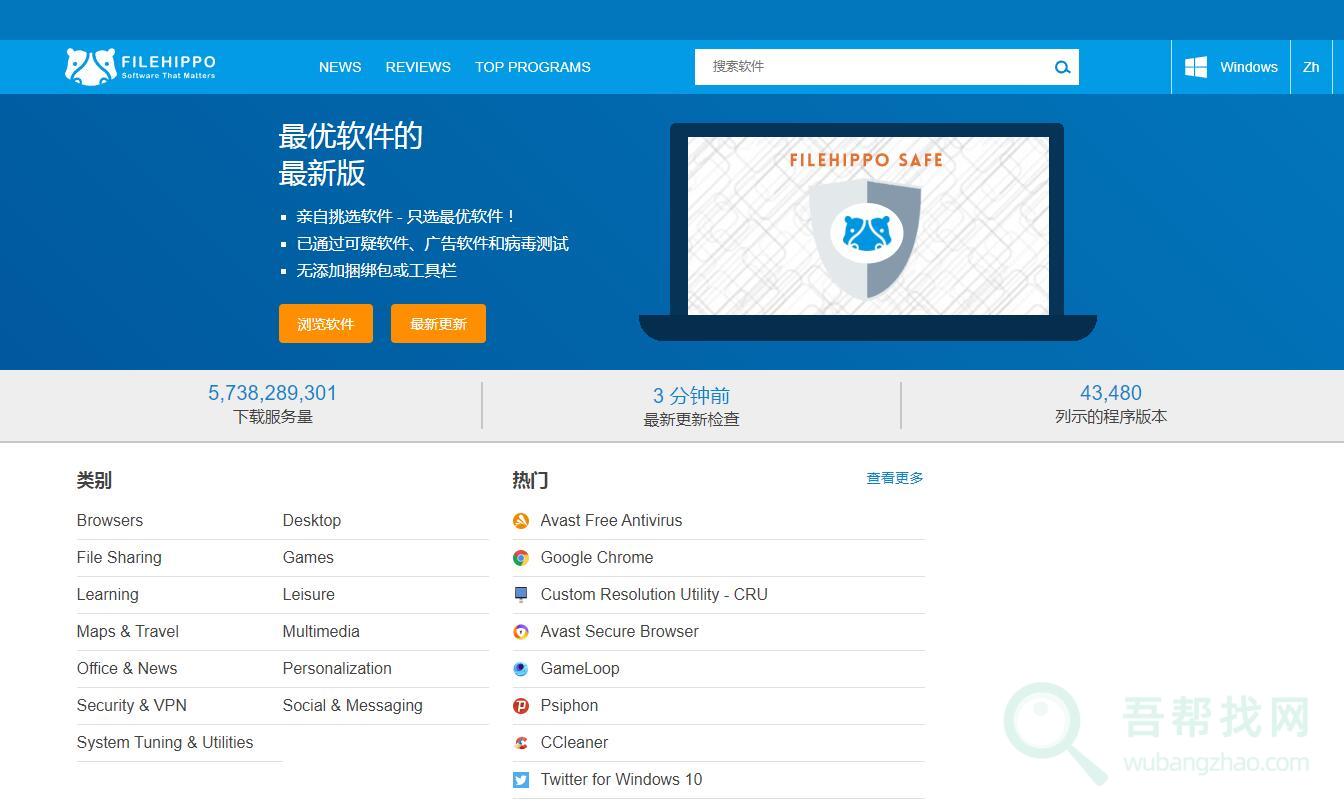Click the FileHippo Safe laptop image
The width and height of the screenshot is (1344, 804).
point(867,230)
